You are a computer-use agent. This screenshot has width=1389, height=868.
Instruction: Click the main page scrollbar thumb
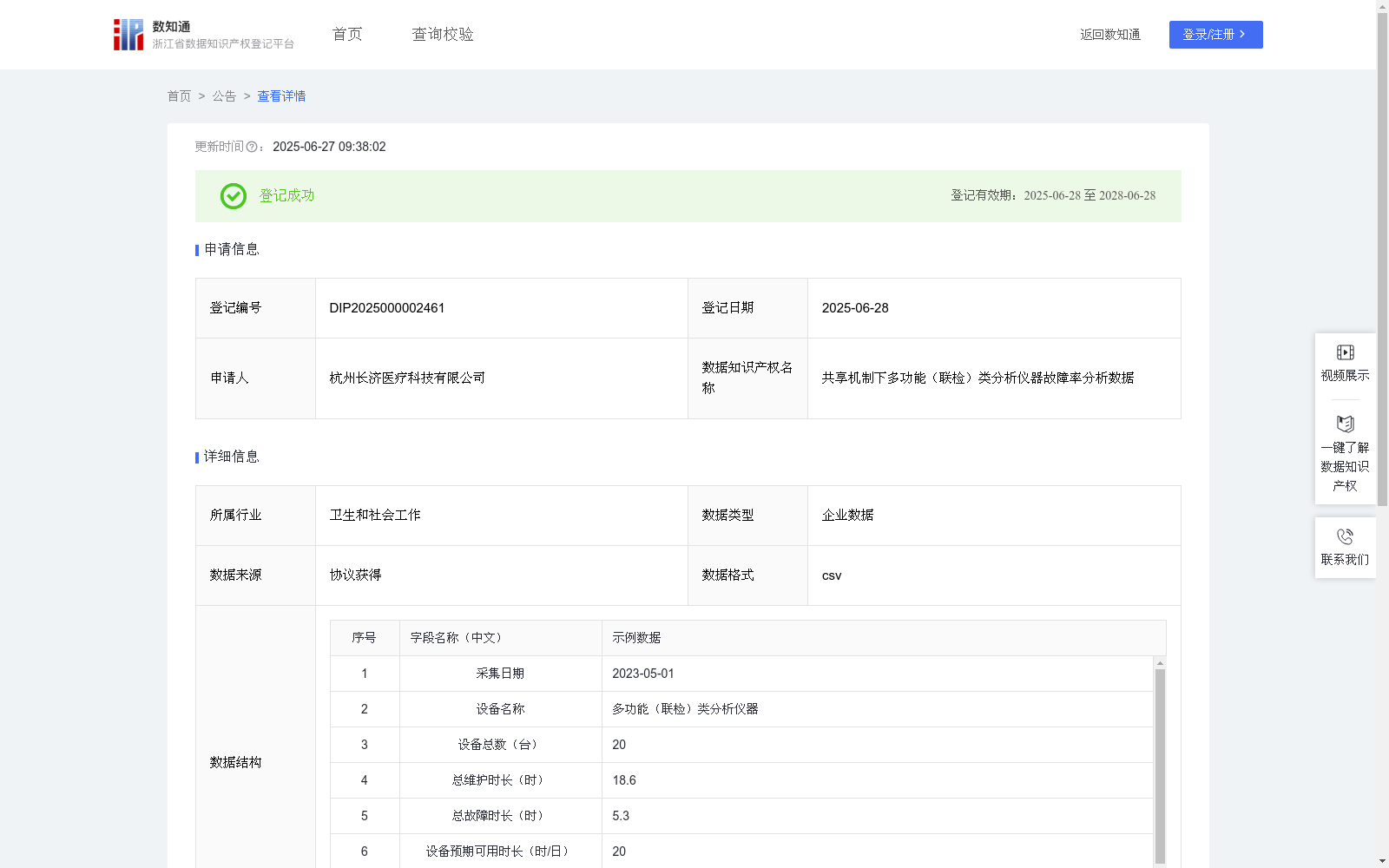(1382, 260)
